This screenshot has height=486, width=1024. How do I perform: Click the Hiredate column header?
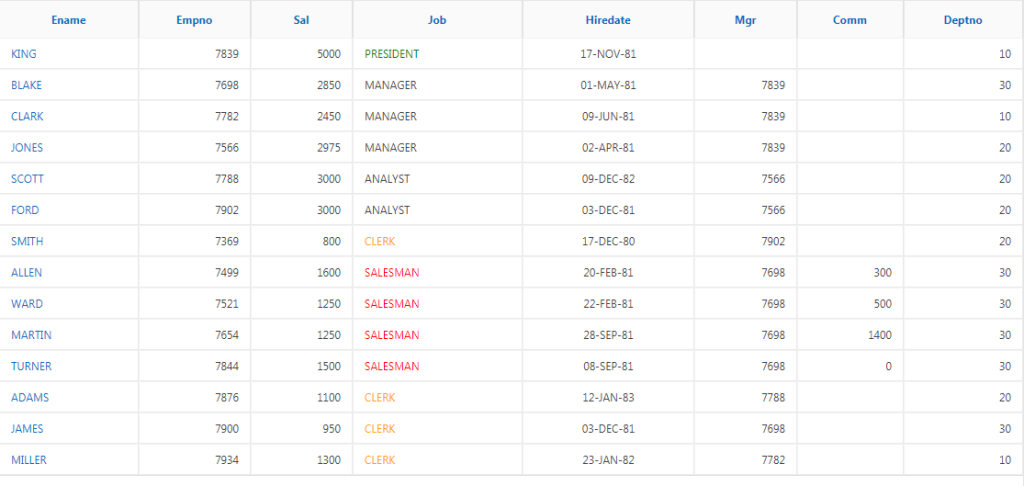608,20
